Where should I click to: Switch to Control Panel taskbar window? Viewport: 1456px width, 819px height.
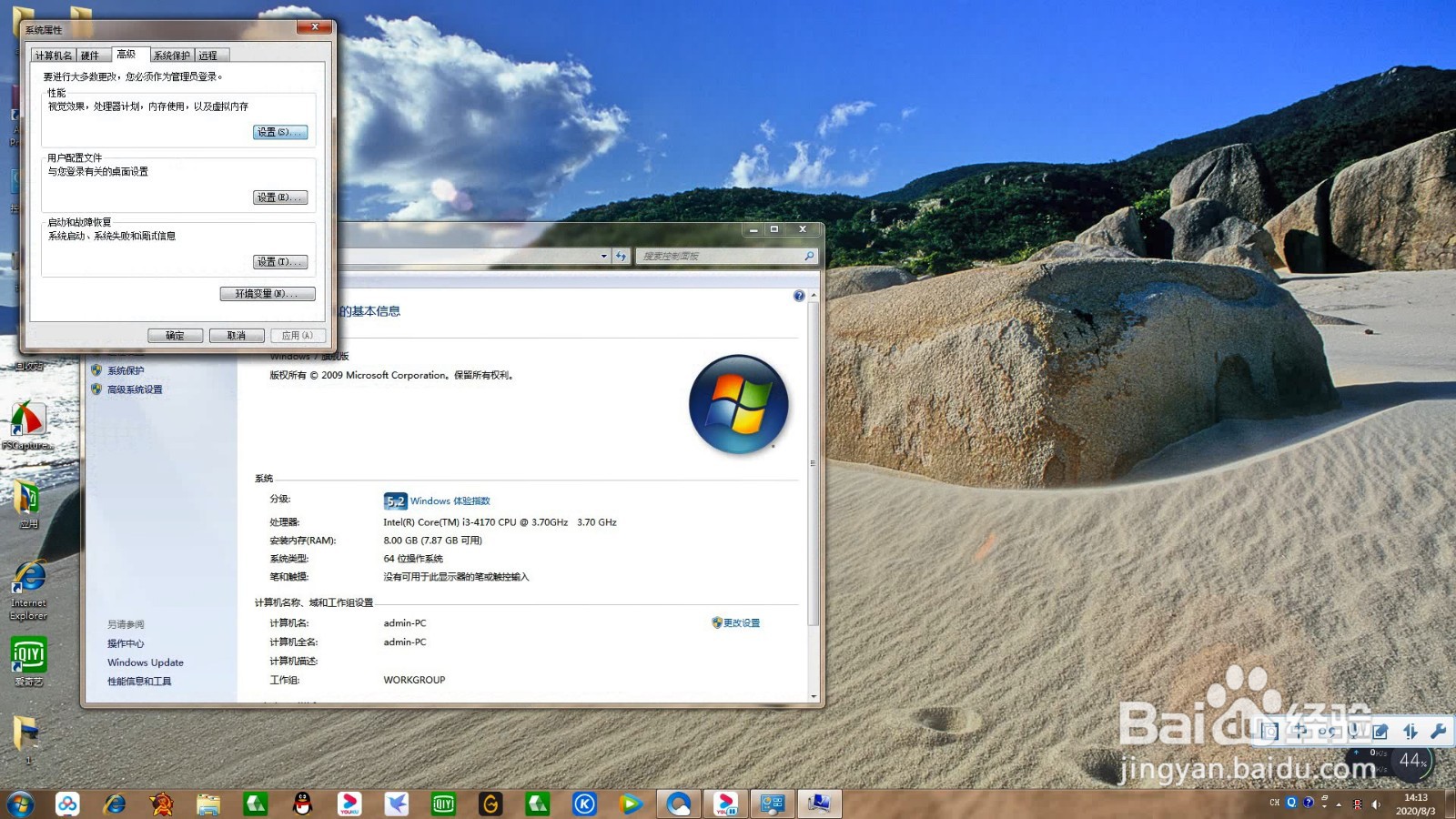[x=773, y=804]
